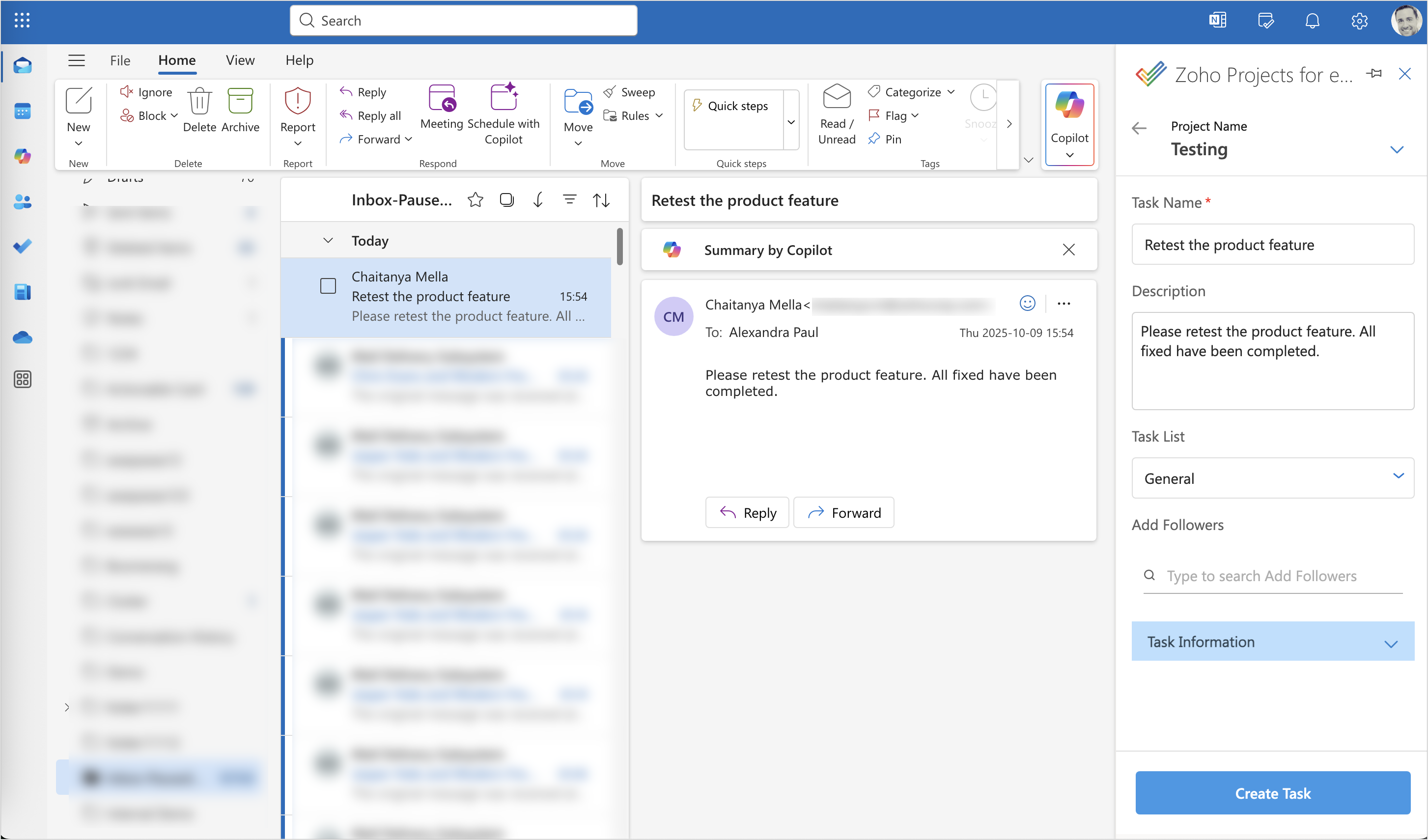Check the Chaitanya Mella email checkbox

tap(328, 286)
